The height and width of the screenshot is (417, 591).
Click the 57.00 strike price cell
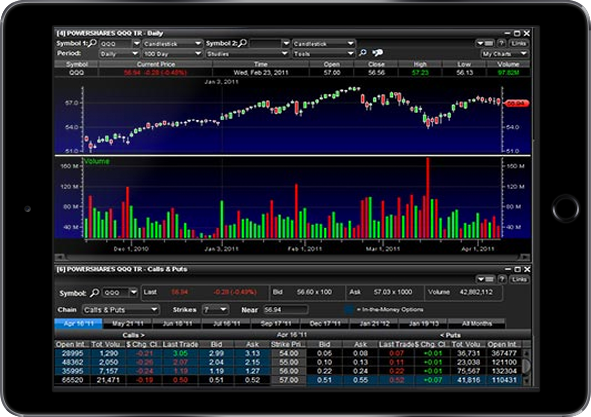coord(289,380)
